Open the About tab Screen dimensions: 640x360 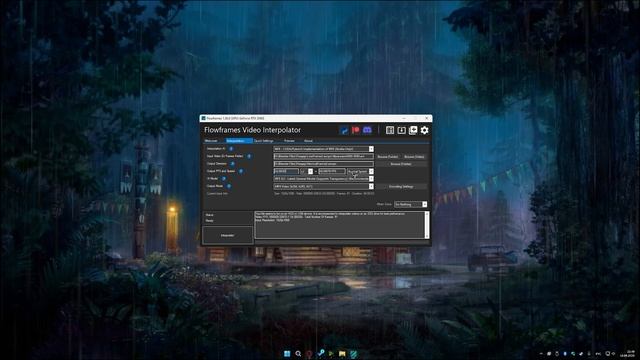pos(308,141)
